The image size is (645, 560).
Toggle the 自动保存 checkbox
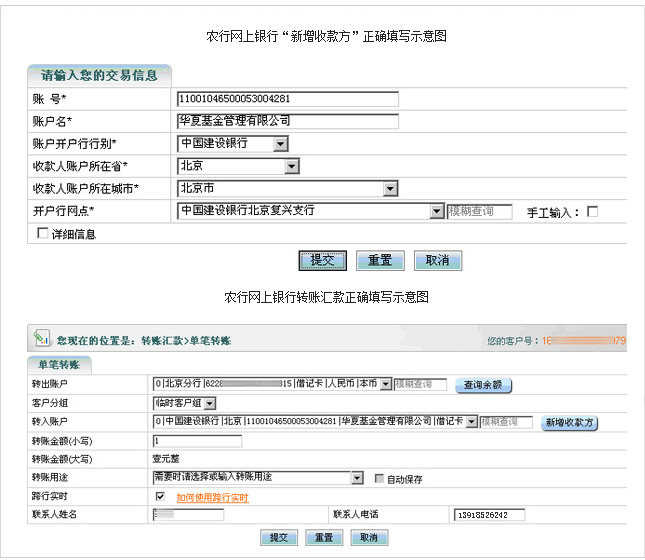[379, 479]
